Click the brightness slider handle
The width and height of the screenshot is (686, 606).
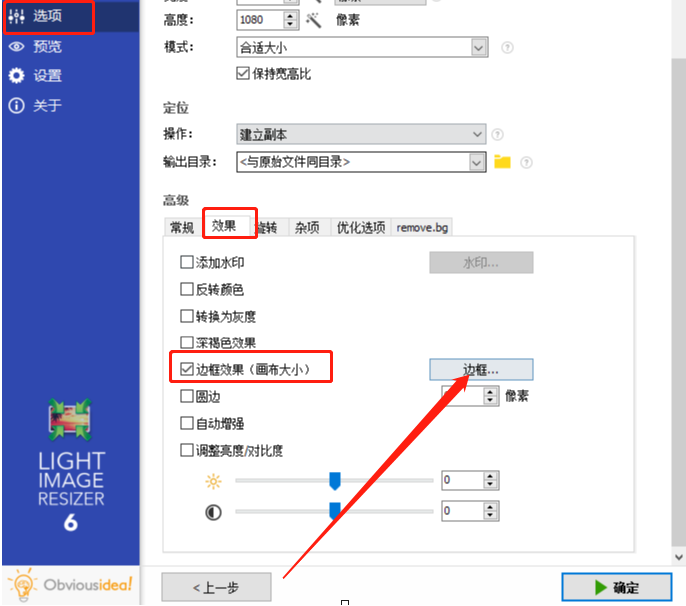point(335,481)
